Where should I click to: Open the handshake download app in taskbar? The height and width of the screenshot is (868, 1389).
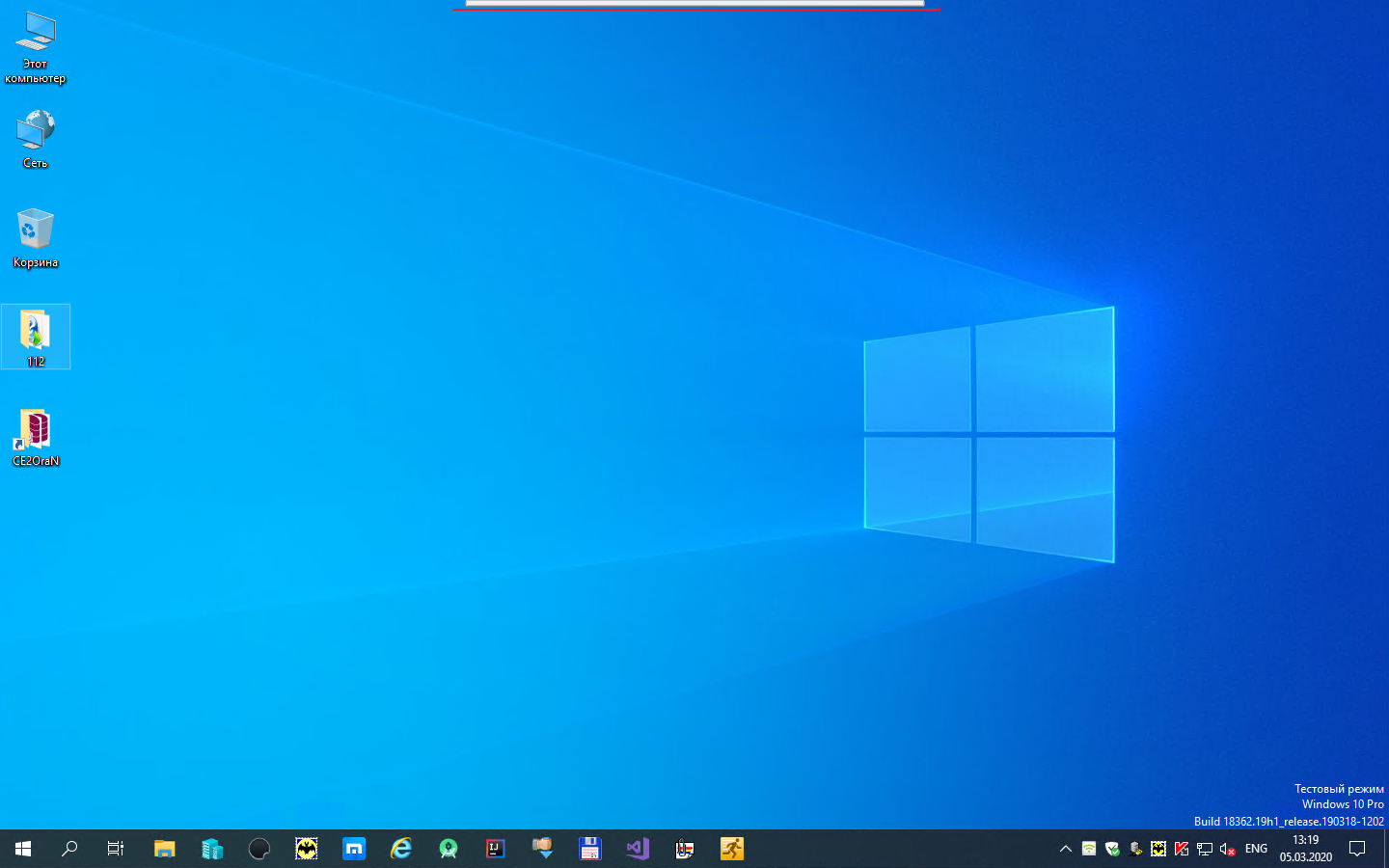coord(543,849)
